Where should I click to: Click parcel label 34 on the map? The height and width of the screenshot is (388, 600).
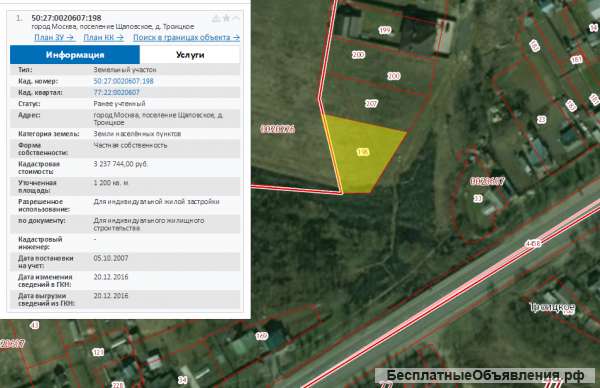183,380
